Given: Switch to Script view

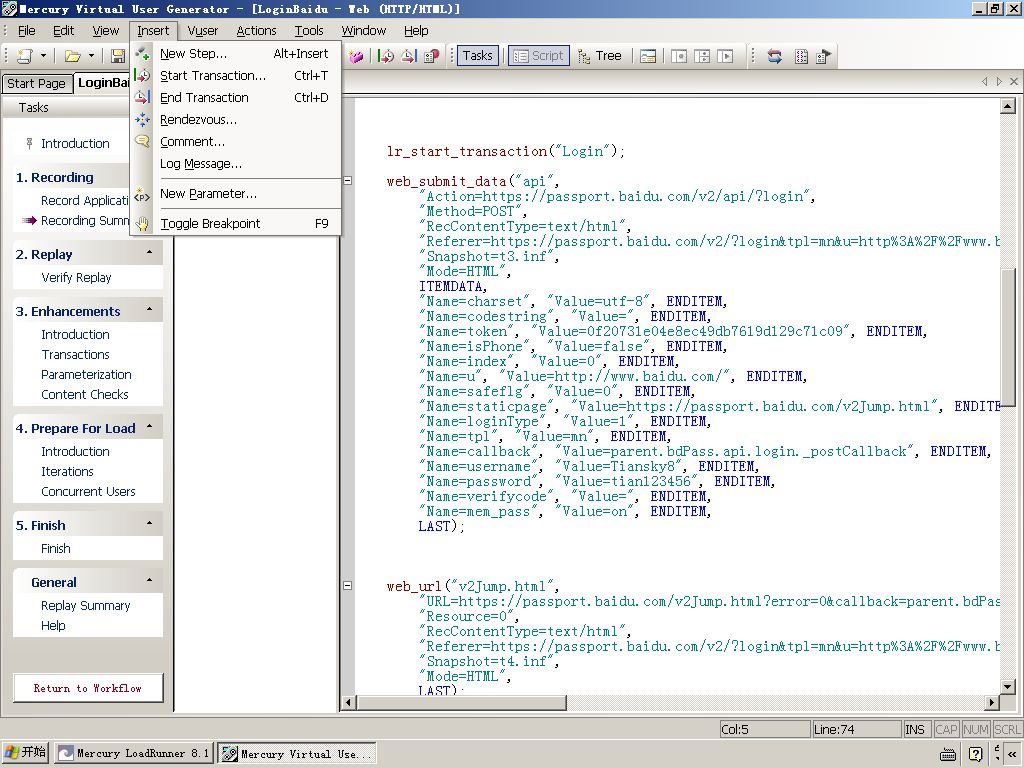Looking at the screenshot, I should 539,56.
